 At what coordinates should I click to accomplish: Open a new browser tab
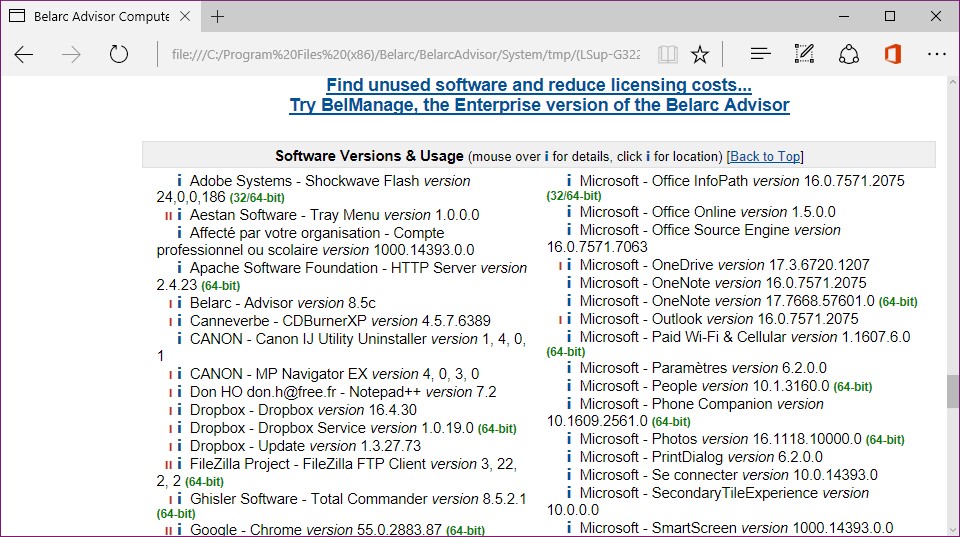[x=217, y=16]
